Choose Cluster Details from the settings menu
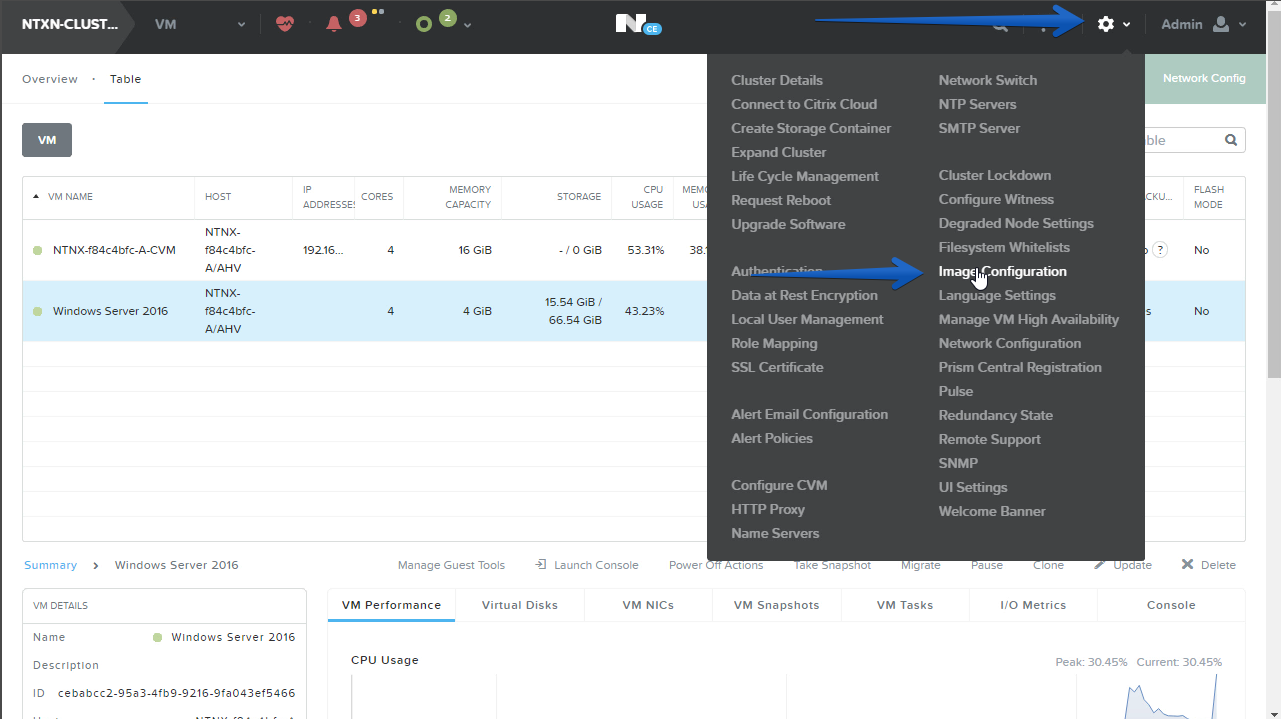1281x719 pixels. [777, 80]
